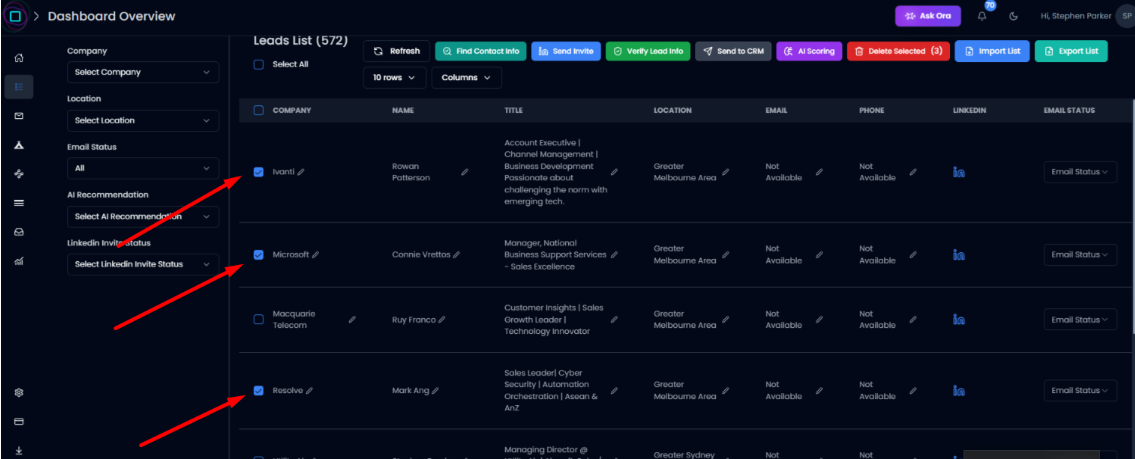Tick the Select All checkbox
This screenshot has width=1135, height=459.
click(x=258, y=64)
